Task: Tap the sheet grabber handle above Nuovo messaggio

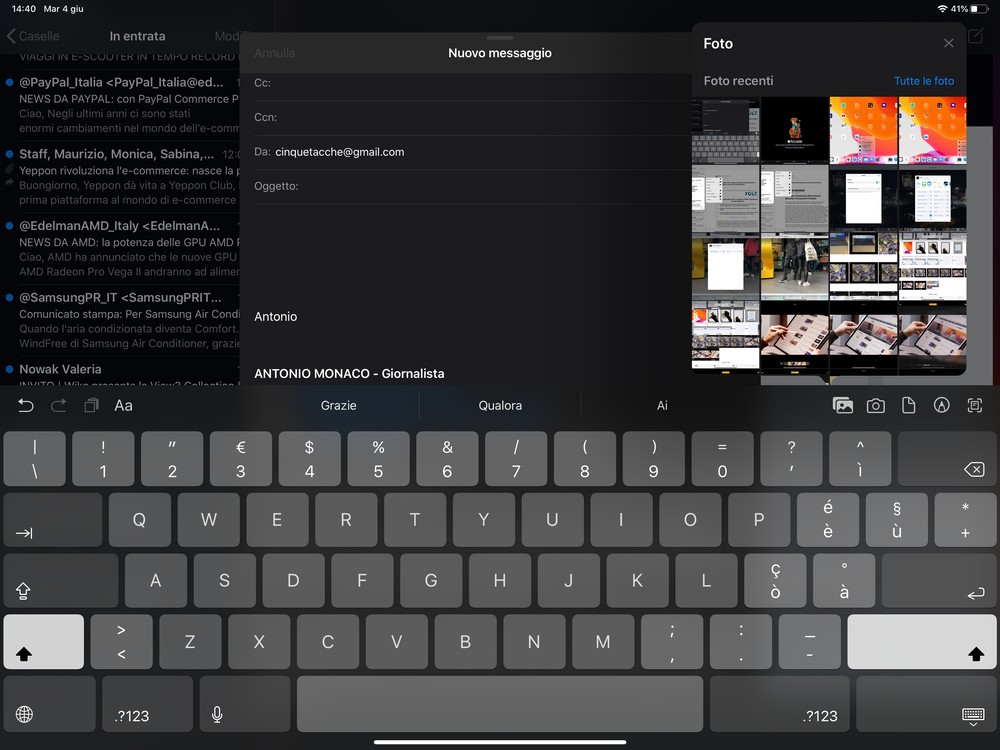Action: coord(500,38)
